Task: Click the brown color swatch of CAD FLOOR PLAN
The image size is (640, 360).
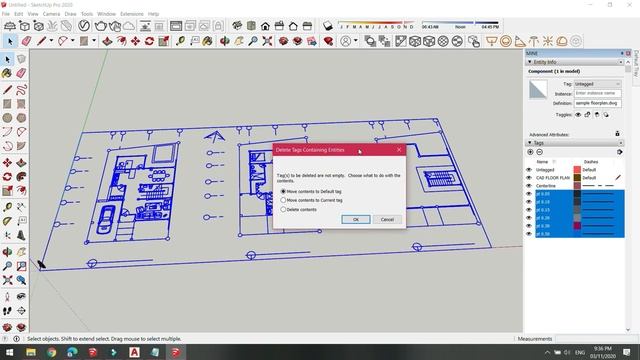Action: pos(577,178)
